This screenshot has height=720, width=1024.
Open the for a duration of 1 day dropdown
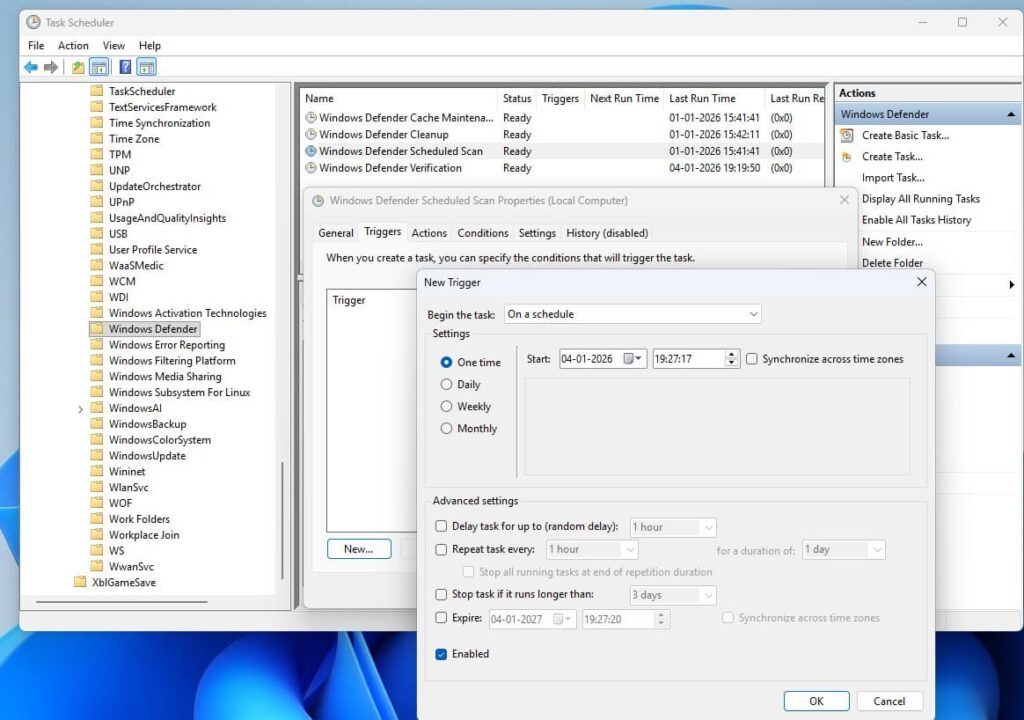pyautogui.click(x=843, y=549)
